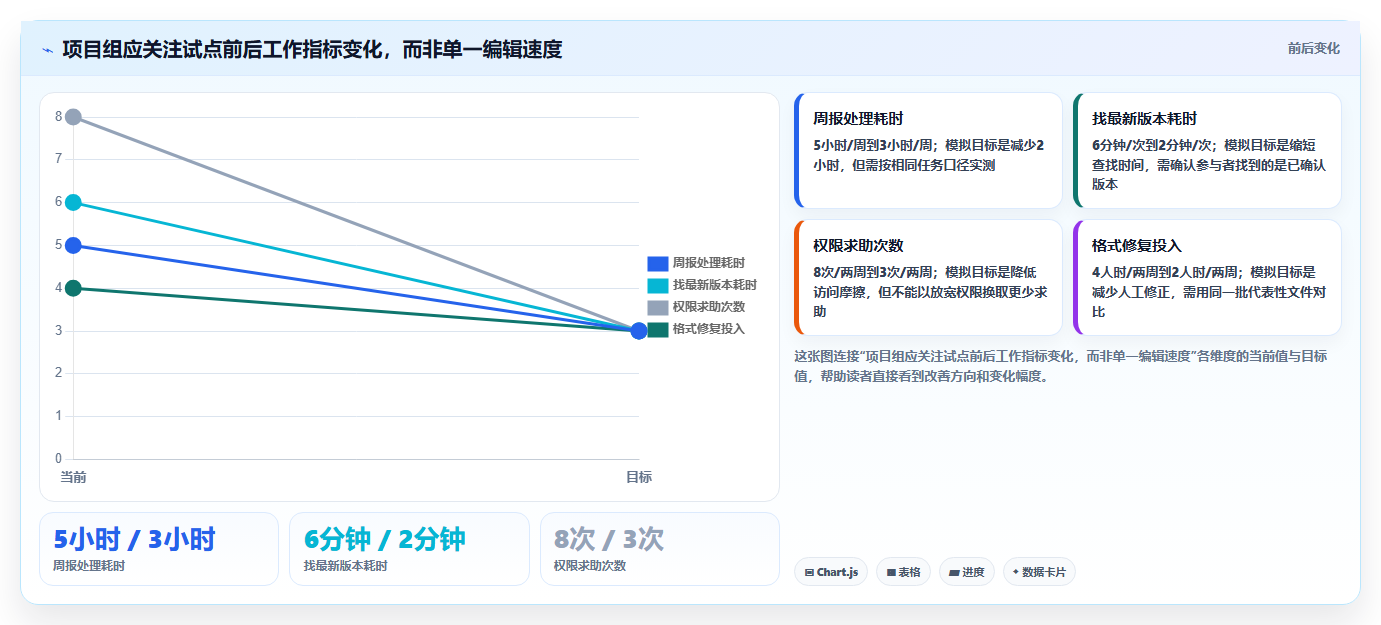1381x625 pixels.
Task: Toggle the gray 权限求助次数 legend swatch
Action: coord(657,307)
